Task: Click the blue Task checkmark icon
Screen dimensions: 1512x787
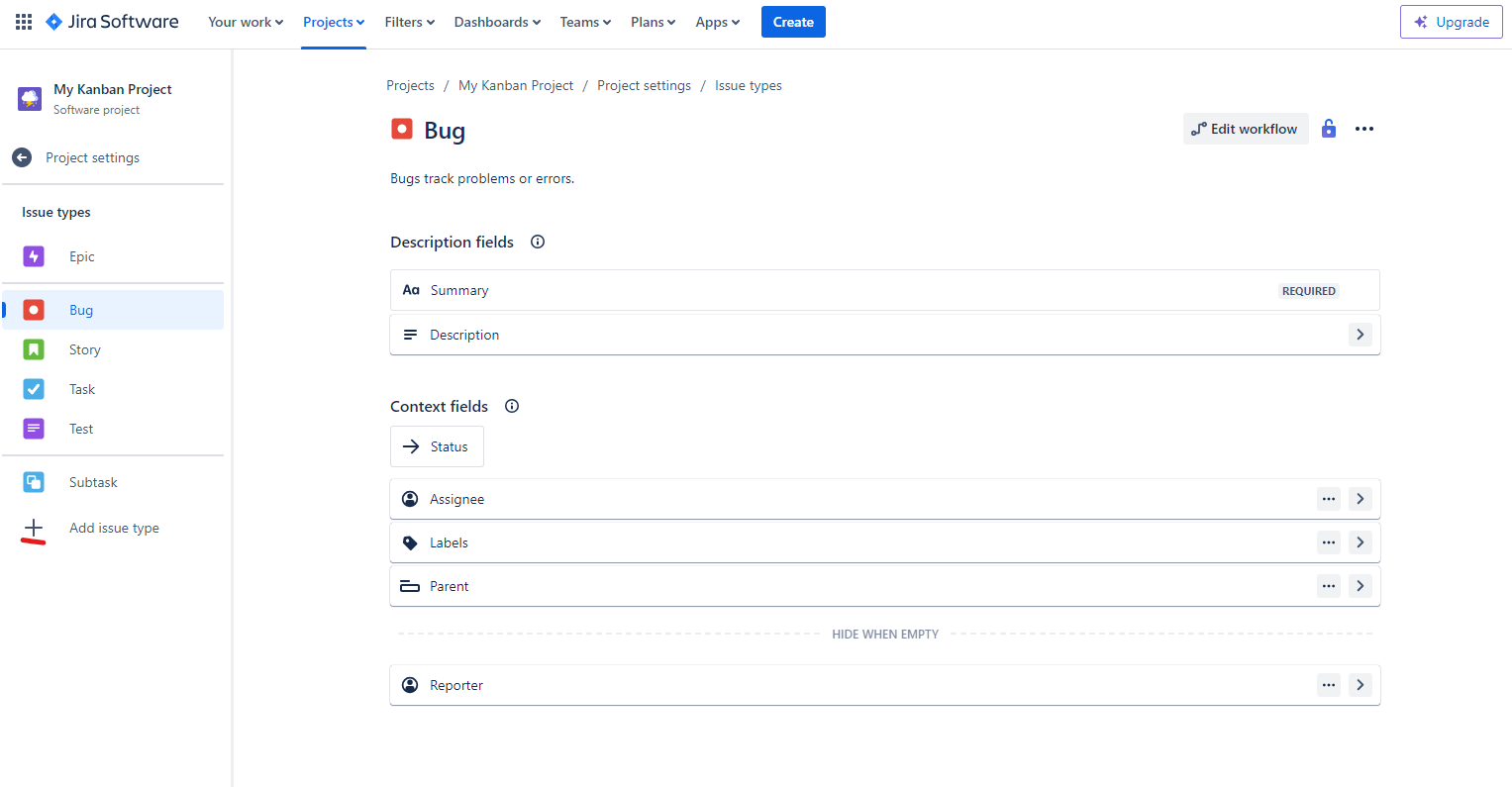Action: click(34, 389)
